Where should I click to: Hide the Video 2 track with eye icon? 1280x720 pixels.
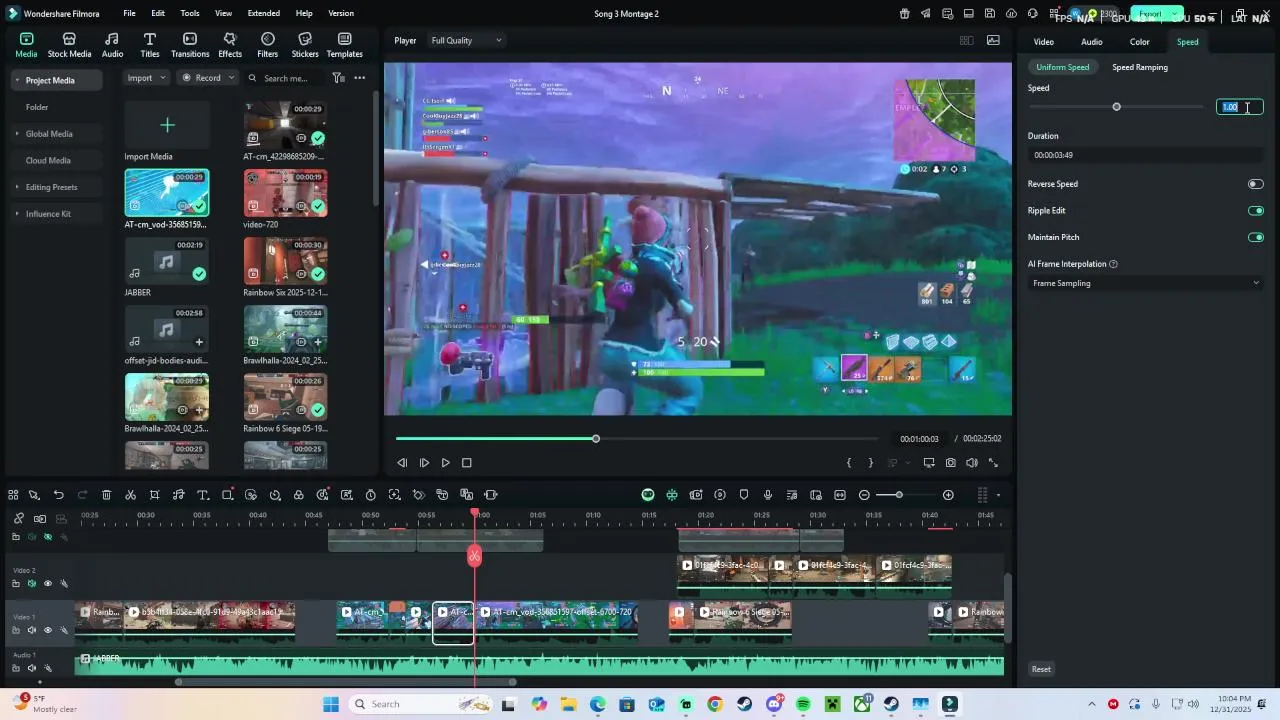47,583
